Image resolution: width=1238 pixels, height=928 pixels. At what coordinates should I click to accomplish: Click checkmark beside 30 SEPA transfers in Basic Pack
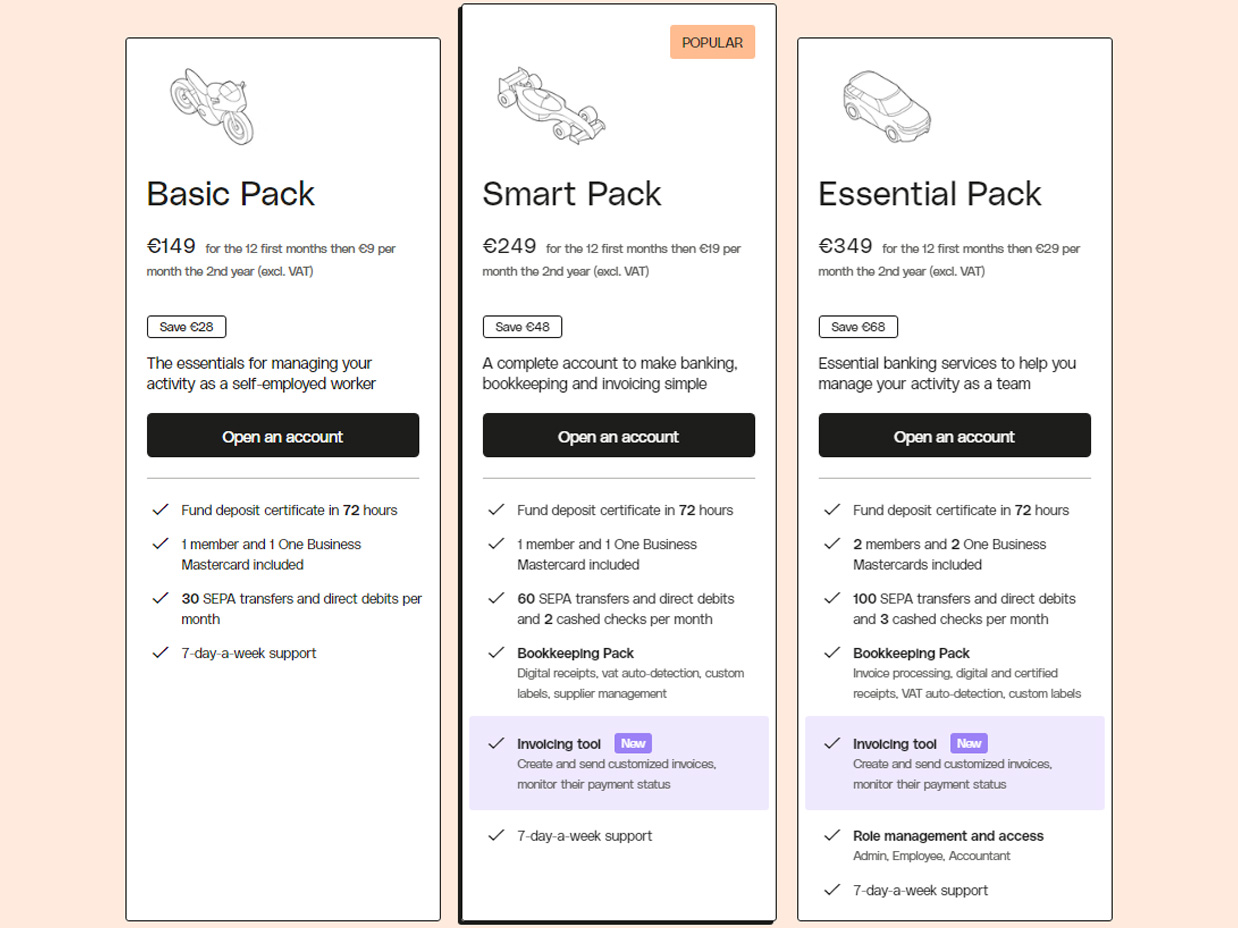(160, 598)
